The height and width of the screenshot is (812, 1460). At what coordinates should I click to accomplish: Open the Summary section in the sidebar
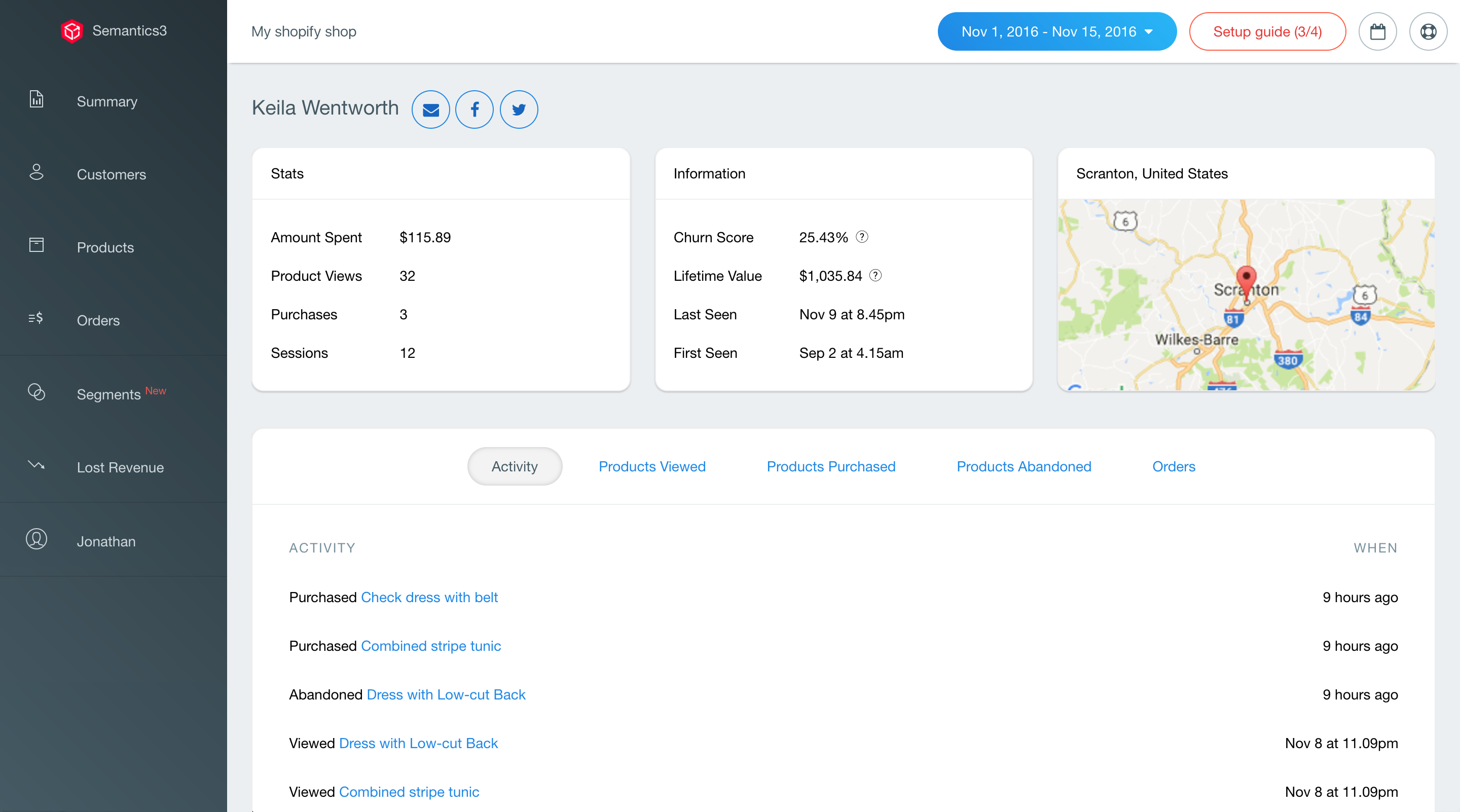[x=107, y=101]
